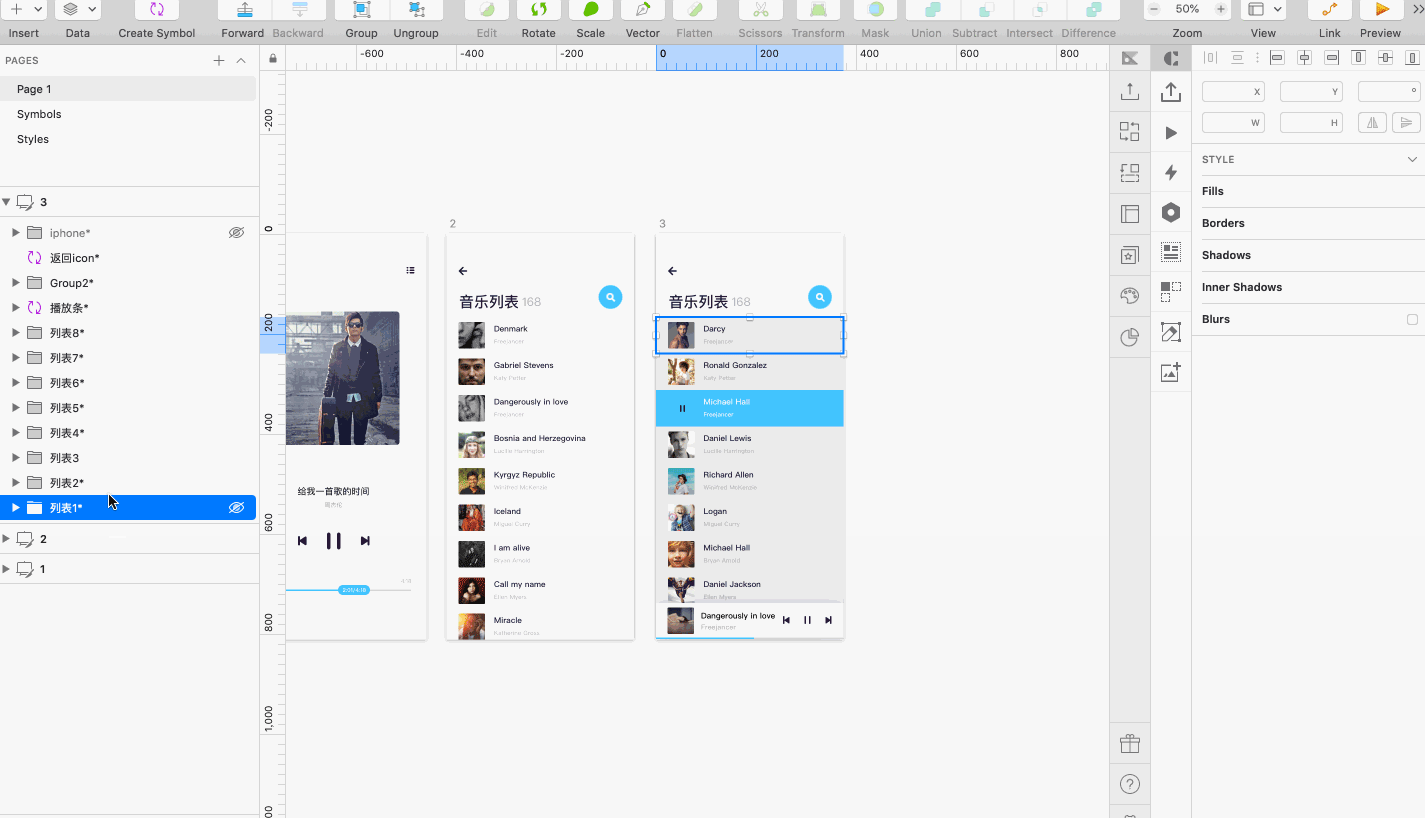This screenshot has height=818, width=1425.
Task: Click the X position input field
Action: [1232, 92]
